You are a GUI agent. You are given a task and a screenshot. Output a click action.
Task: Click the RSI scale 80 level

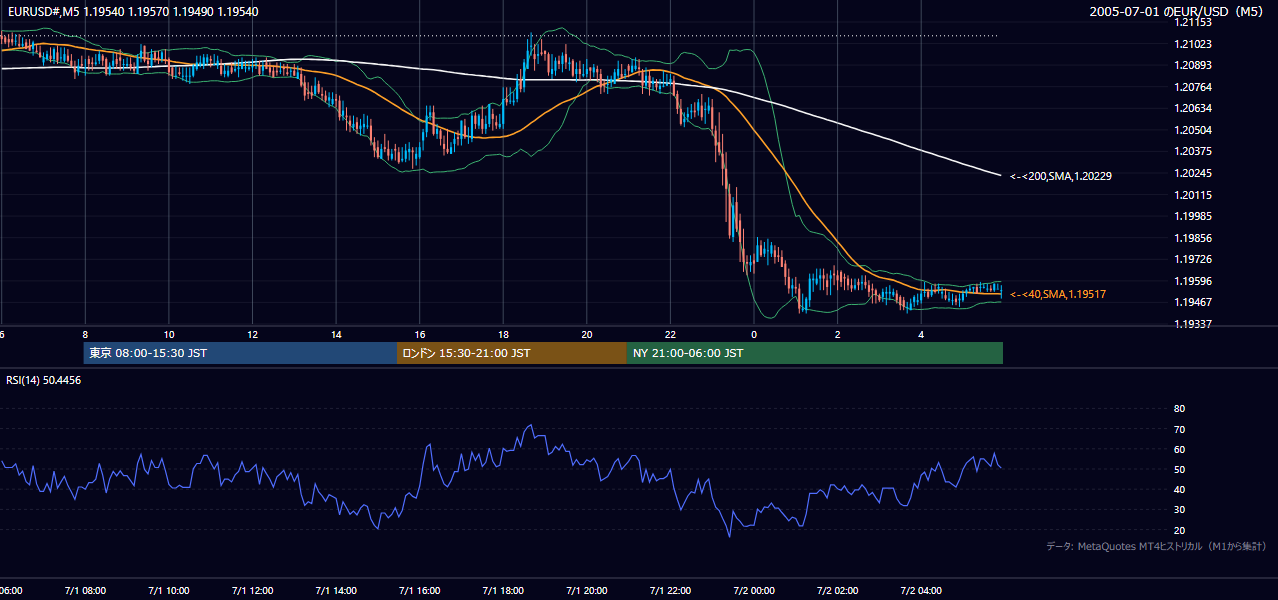(x=1180, y=409)
